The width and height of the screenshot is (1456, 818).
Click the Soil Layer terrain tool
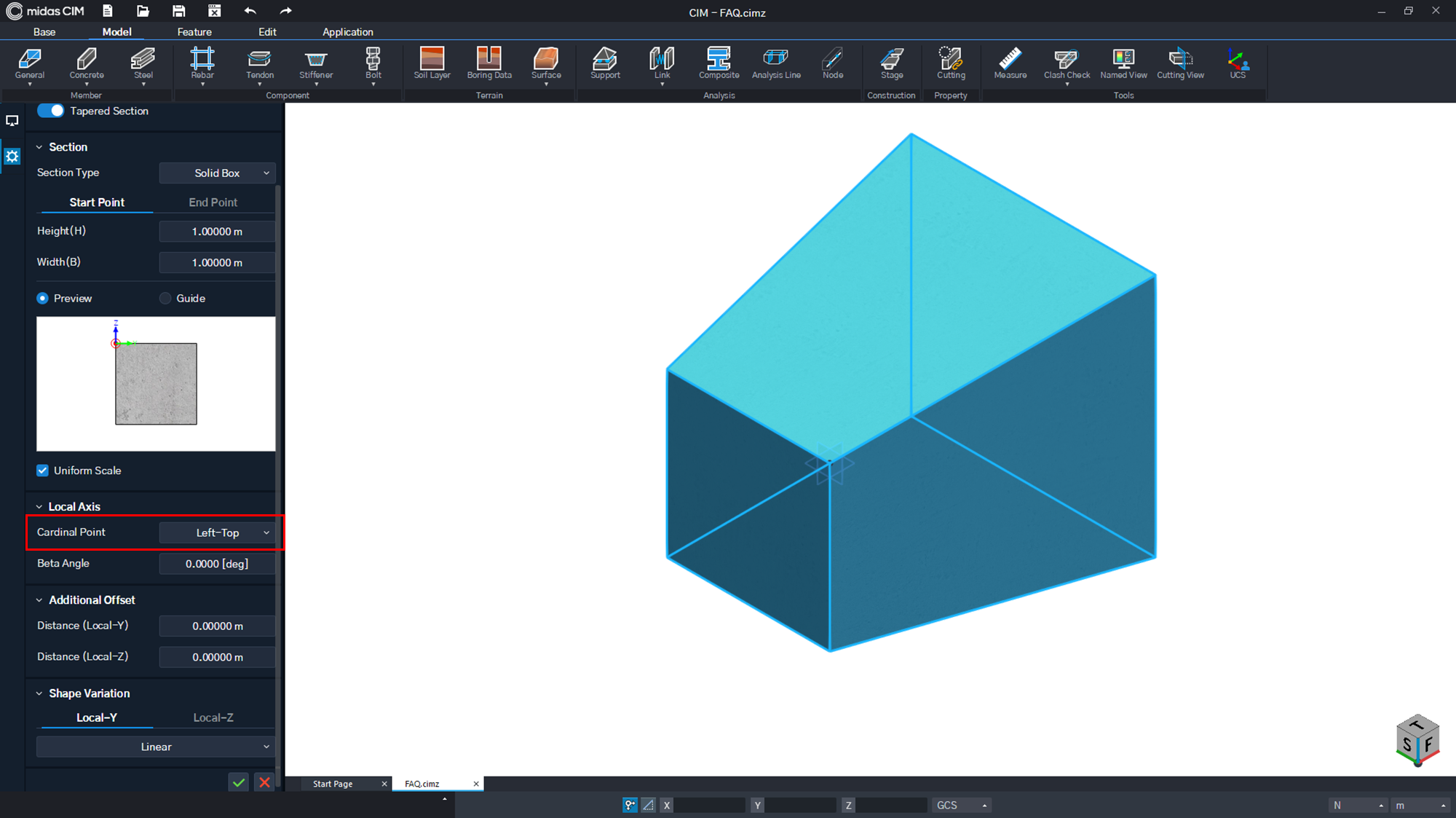432,63
